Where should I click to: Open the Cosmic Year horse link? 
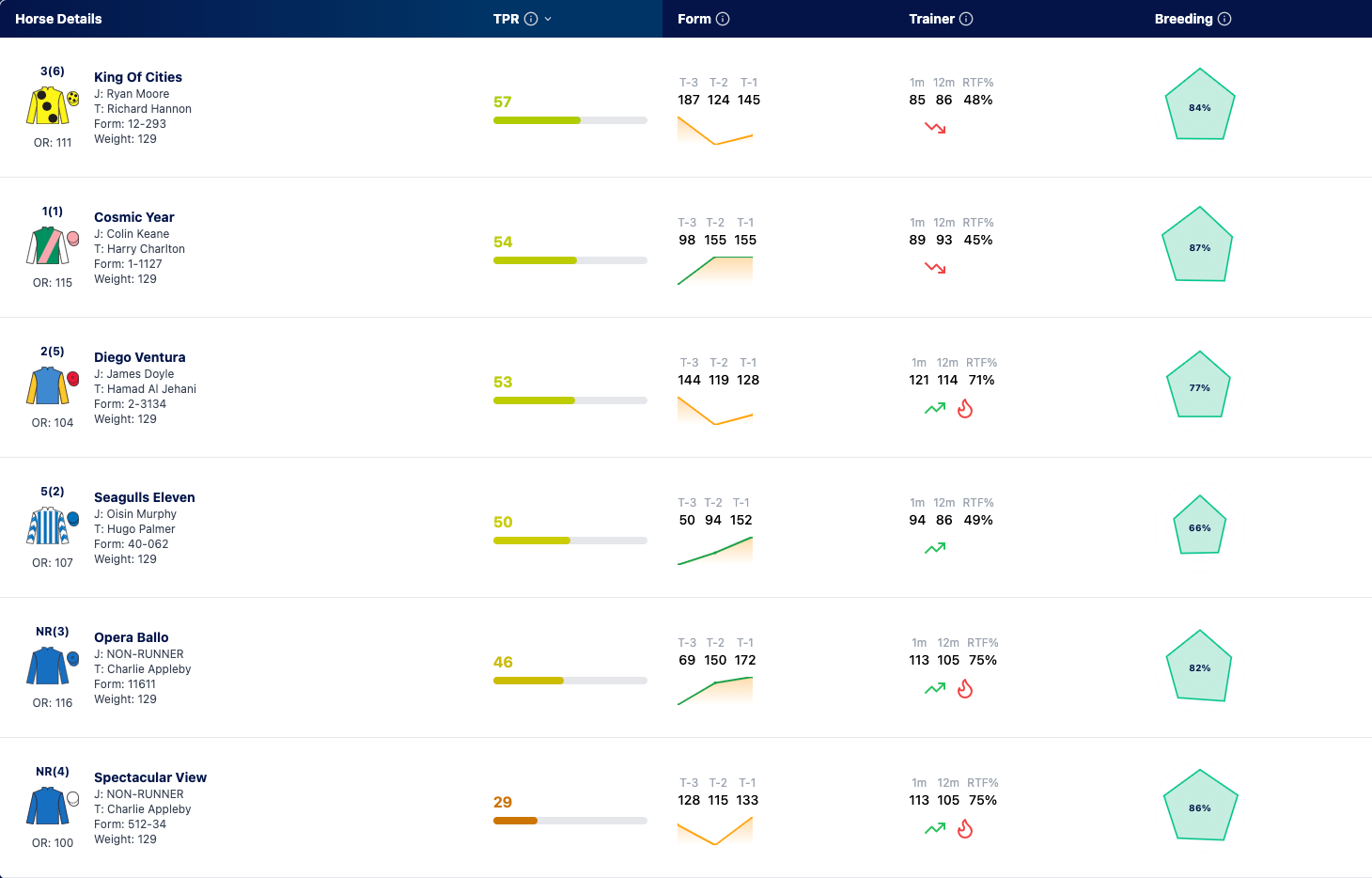[134, 217]
